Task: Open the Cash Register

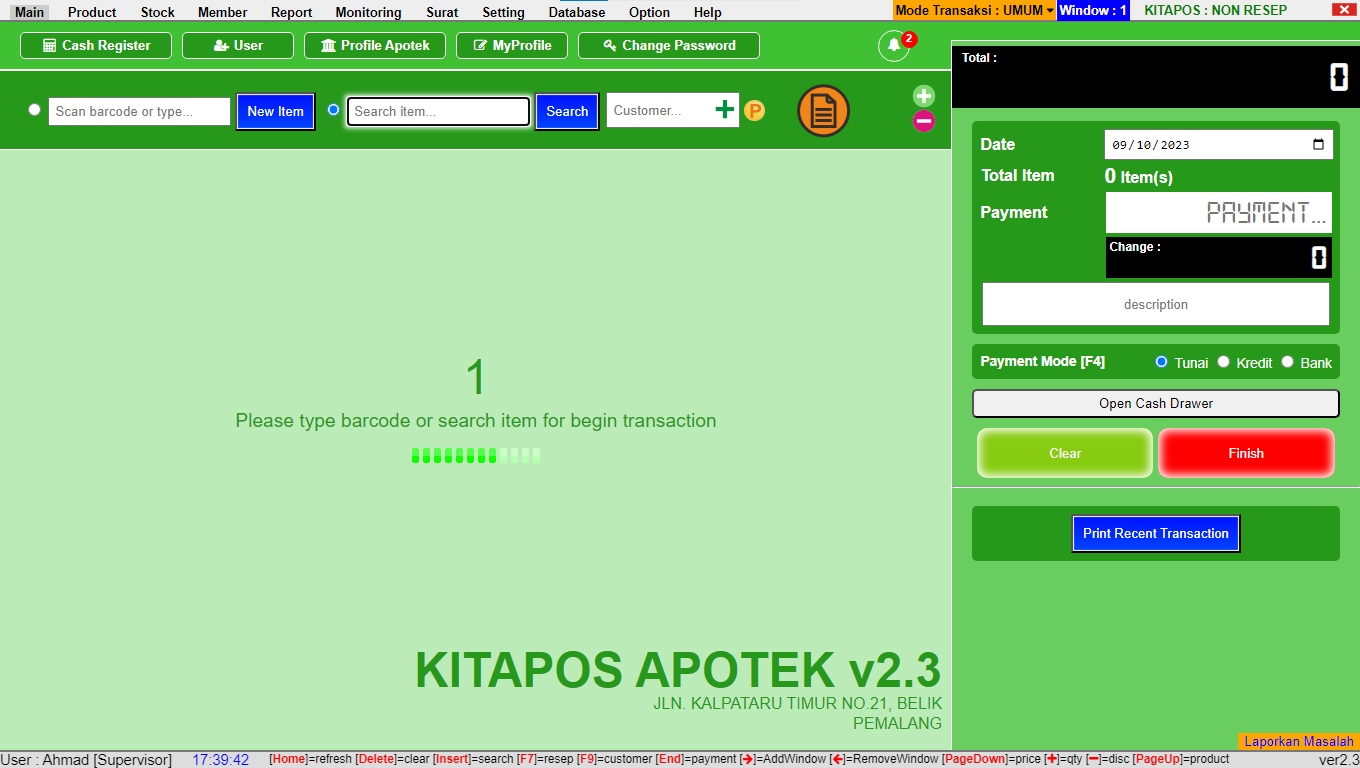Action: [x=96, y=46]
